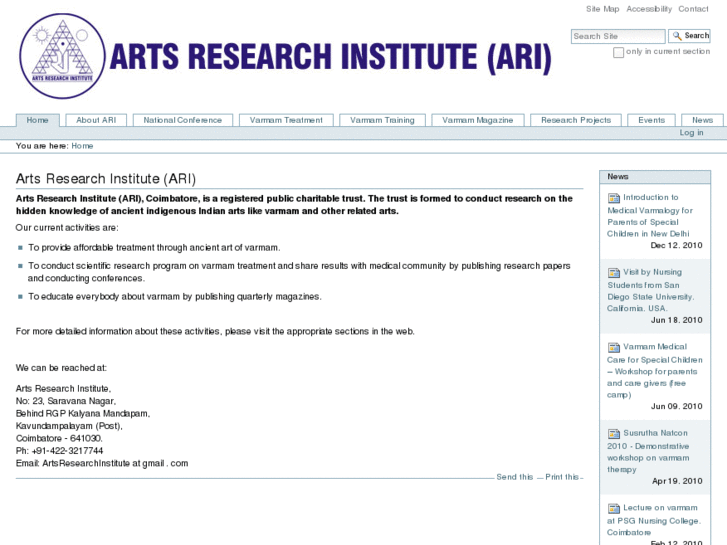
Task: Open Susrutha Natcon 2010 news item
Action: 648,451
